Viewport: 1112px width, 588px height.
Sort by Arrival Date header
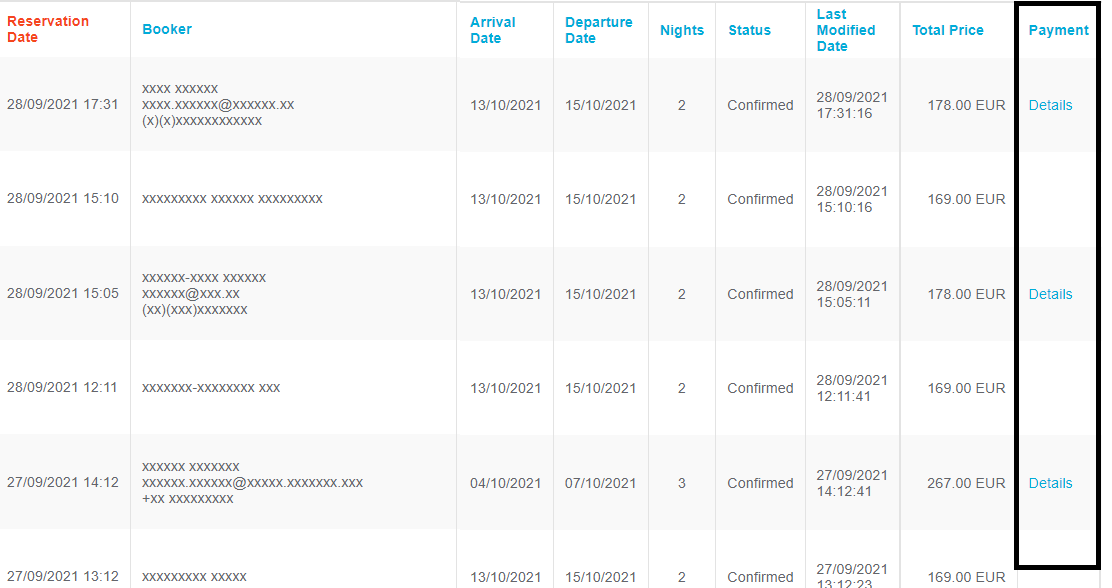[492, 30]
